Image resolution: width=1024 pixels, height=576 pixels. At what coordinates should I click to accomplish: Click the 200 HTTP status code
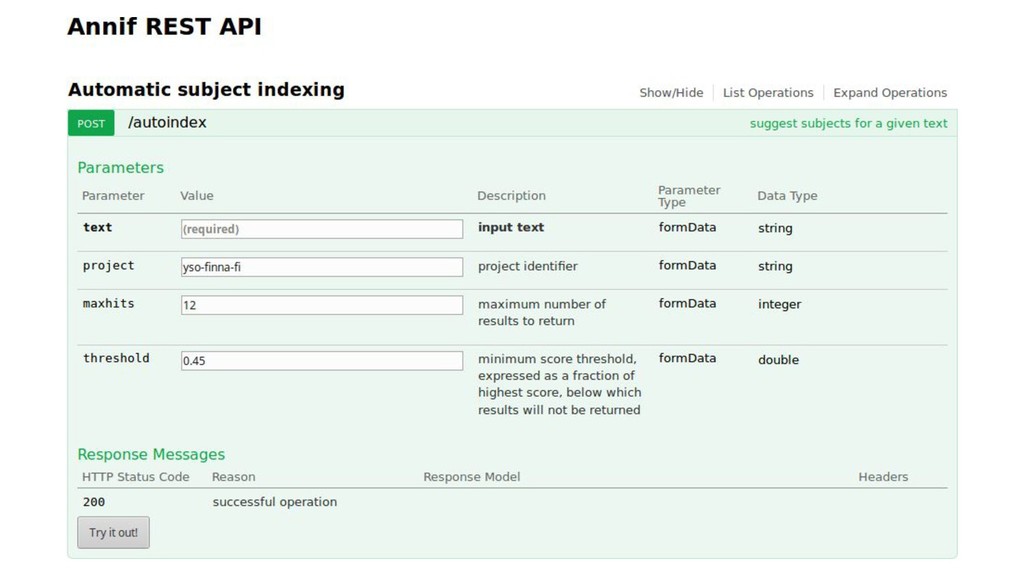(94, 502)
